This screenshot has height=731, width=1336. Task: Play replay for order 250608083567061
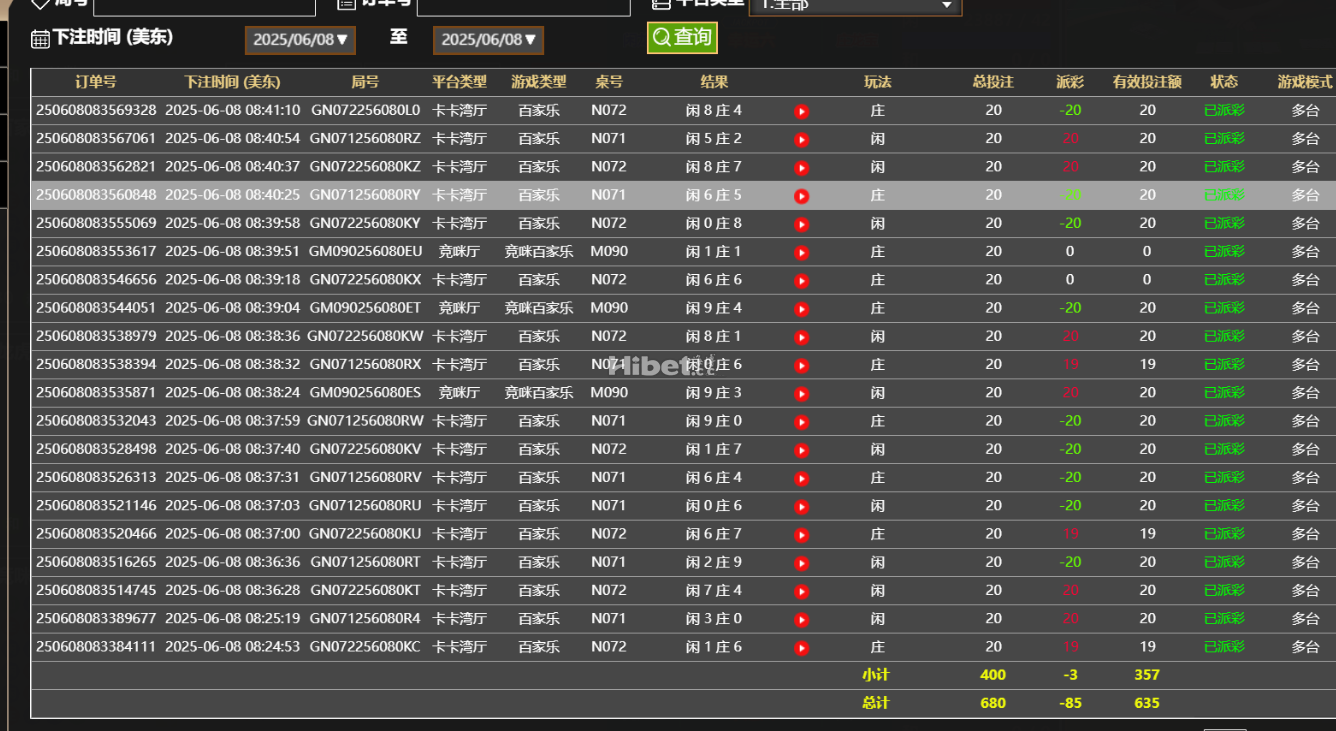[801, 139]
